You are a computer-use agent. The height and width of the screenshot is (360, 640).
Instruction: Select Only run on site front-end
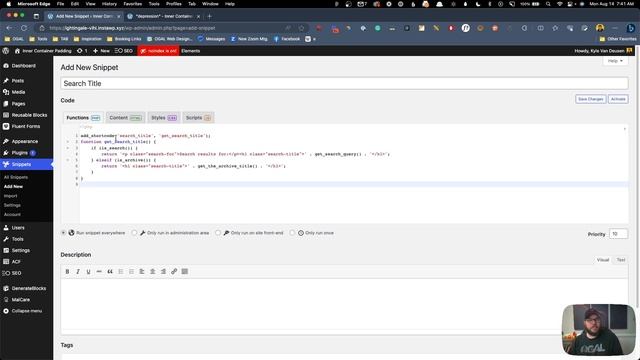tap(218, 233)
